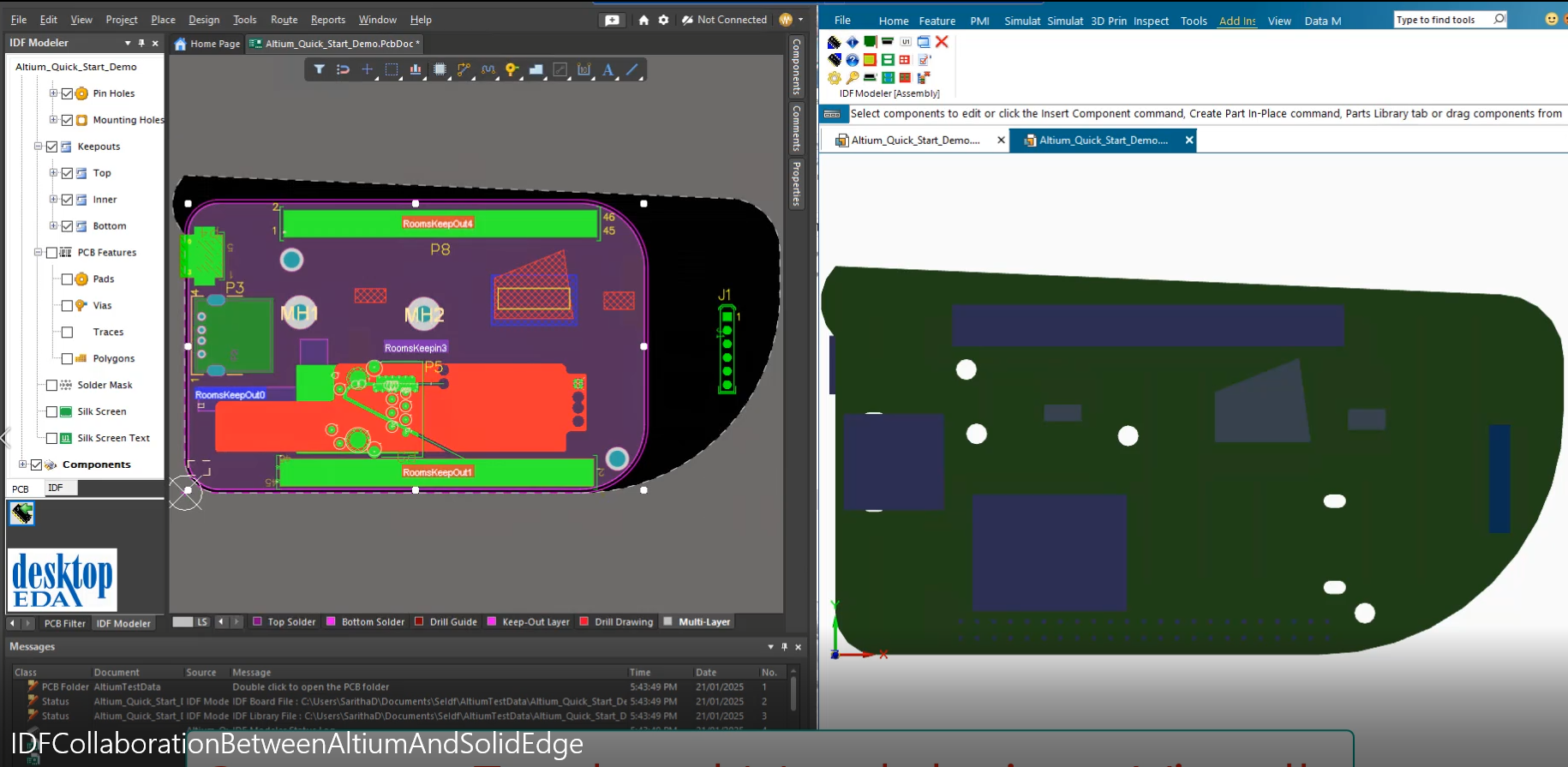
Task: Click the chip with green arrow icon in PCB tab
Action: click(x=21, y=513)
